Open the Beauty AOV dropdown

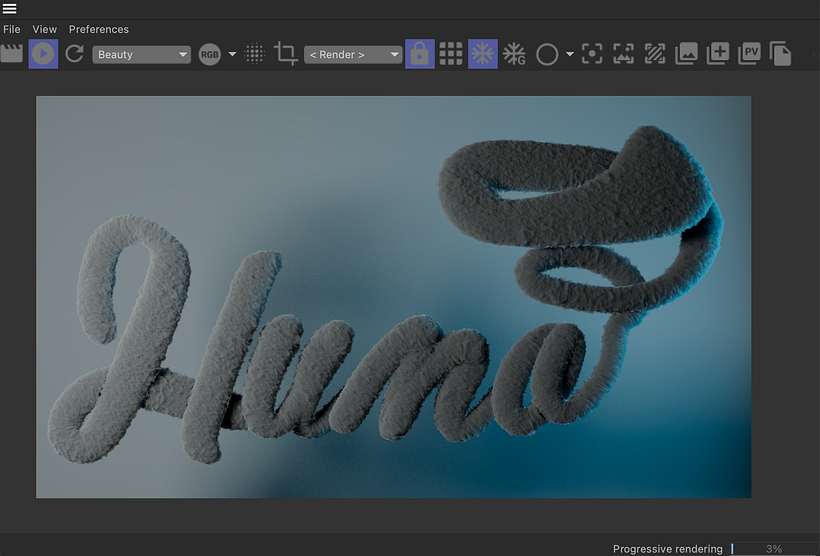pos(141,54)
